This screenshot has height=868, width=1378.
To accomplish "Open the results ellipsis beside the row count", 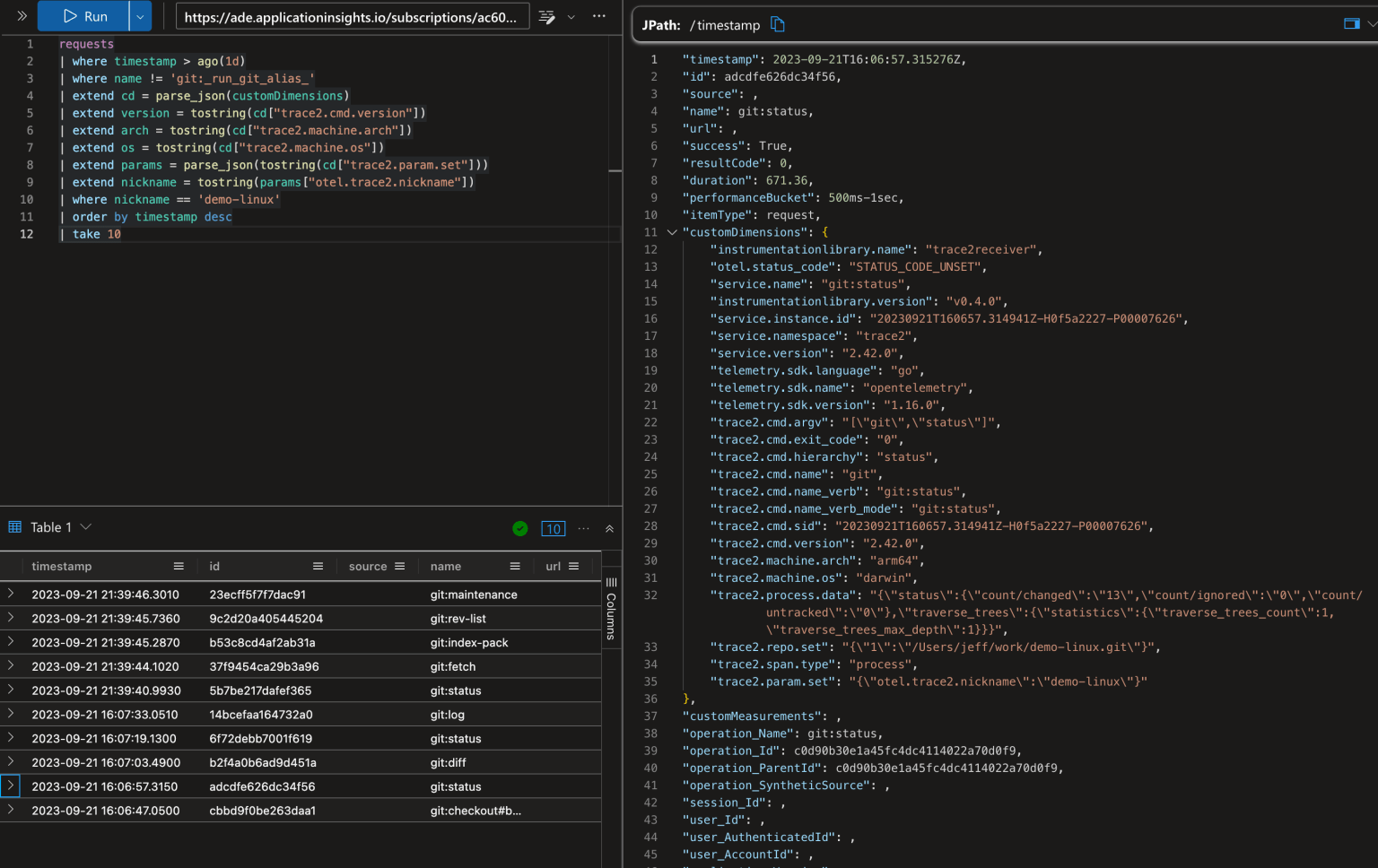I will tap(584, 528).
